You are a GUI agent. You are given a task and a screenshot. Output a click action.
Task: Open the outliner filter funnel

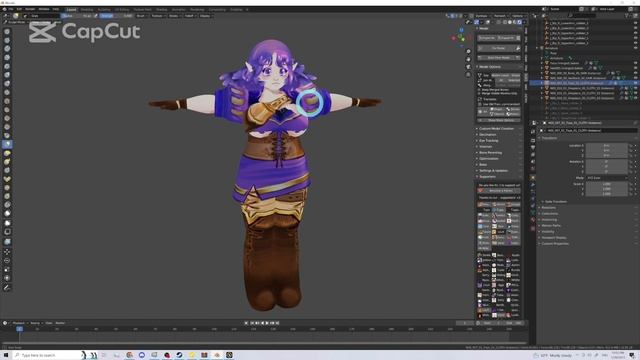click(628, 16)
